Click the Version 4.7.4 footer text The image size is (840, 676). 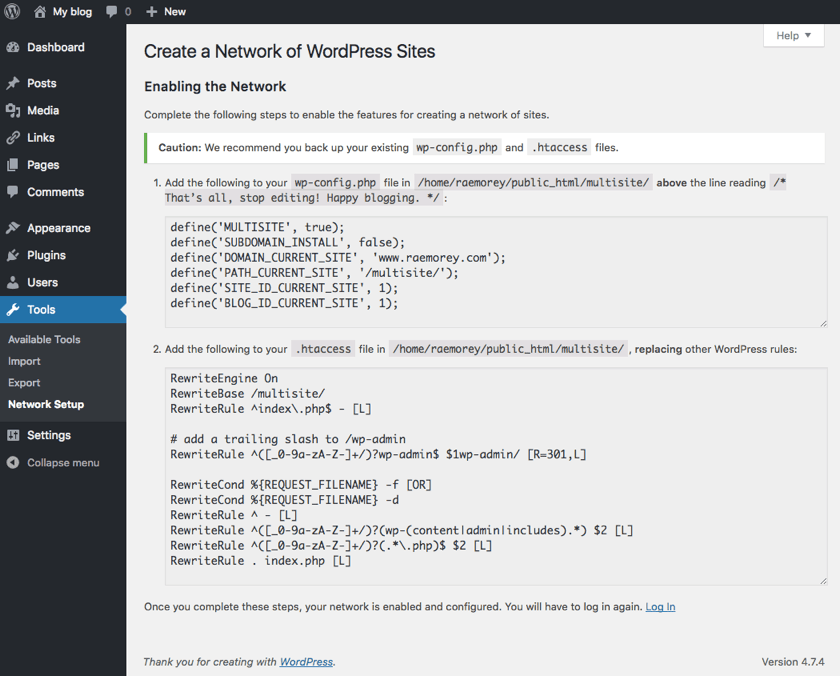point(793,662)
